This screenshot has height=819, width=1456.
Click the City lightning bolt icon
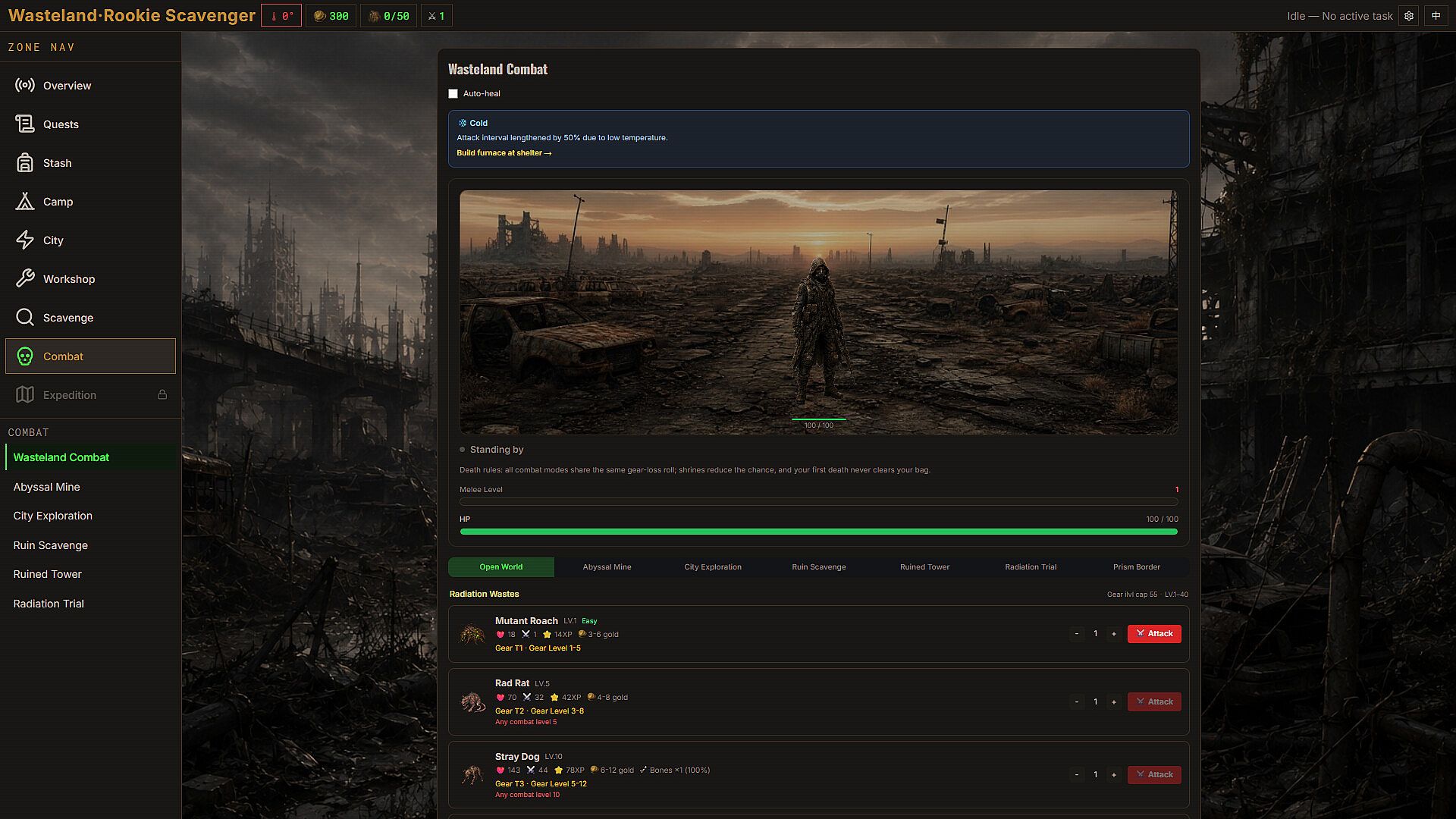click(x=25, y=240)
